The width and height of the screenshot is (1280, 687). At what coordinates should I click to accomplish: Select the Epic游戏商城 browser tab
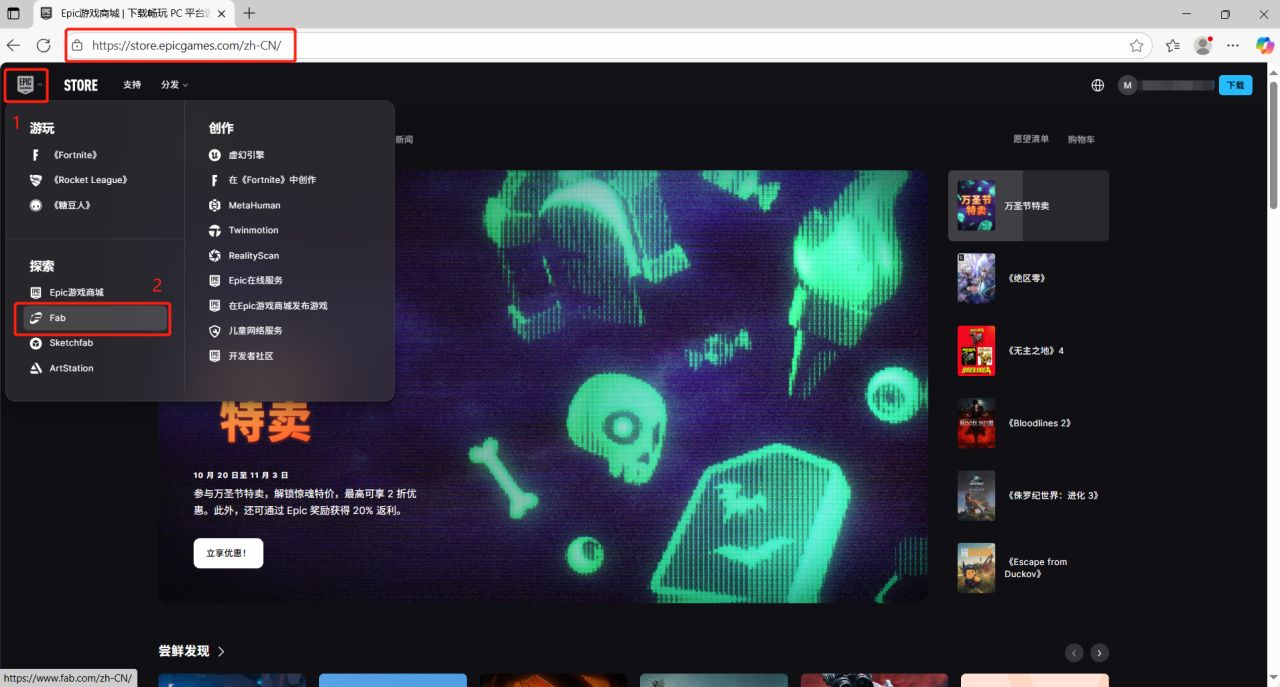[134, 14]
